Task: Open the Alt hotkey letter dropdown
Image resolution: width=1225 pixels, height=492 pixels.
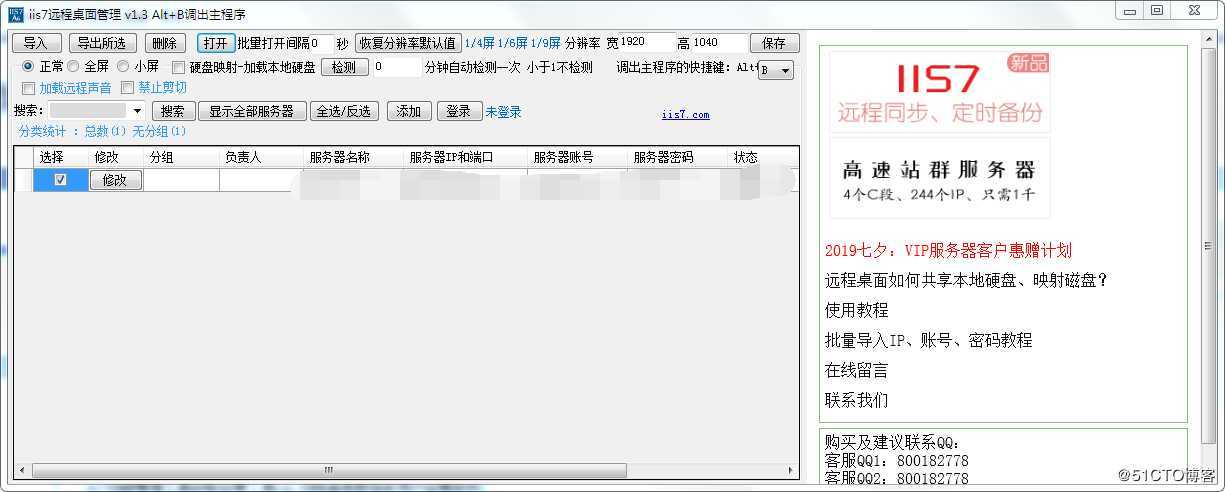Action: [x=776, y=70]
